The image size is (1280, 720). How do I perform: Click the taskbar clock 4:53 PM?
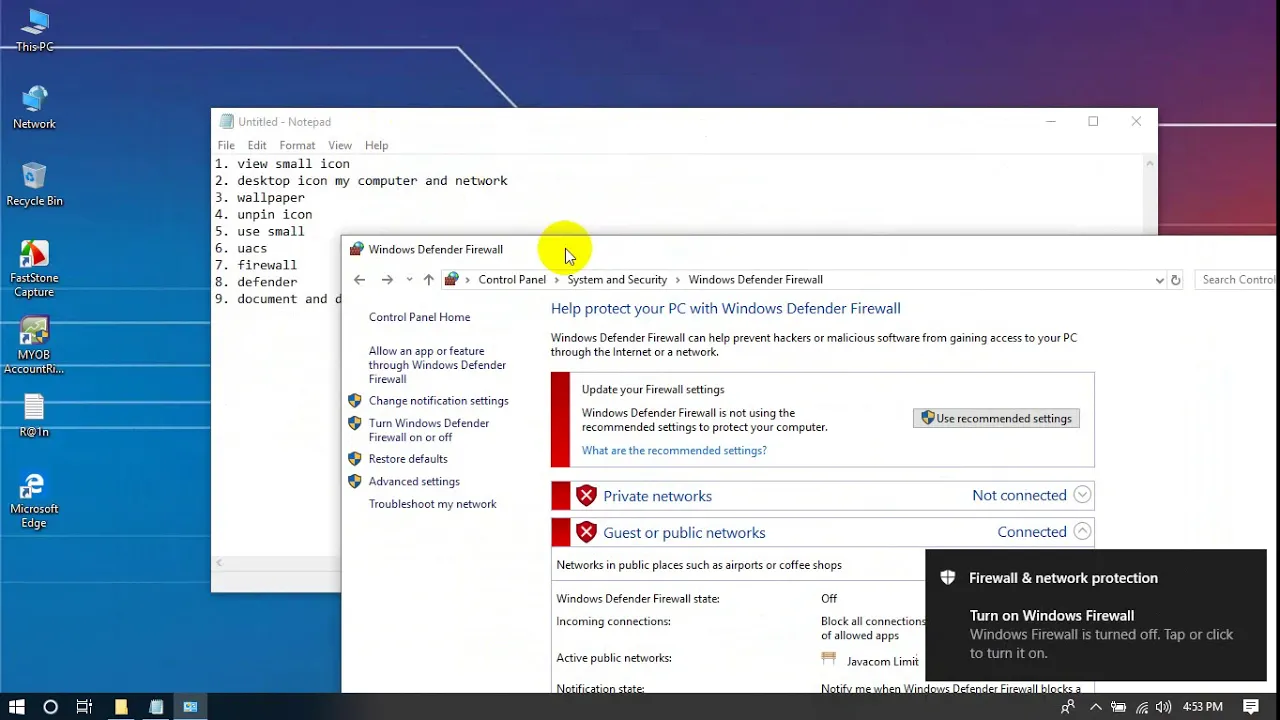point(1202,707)
